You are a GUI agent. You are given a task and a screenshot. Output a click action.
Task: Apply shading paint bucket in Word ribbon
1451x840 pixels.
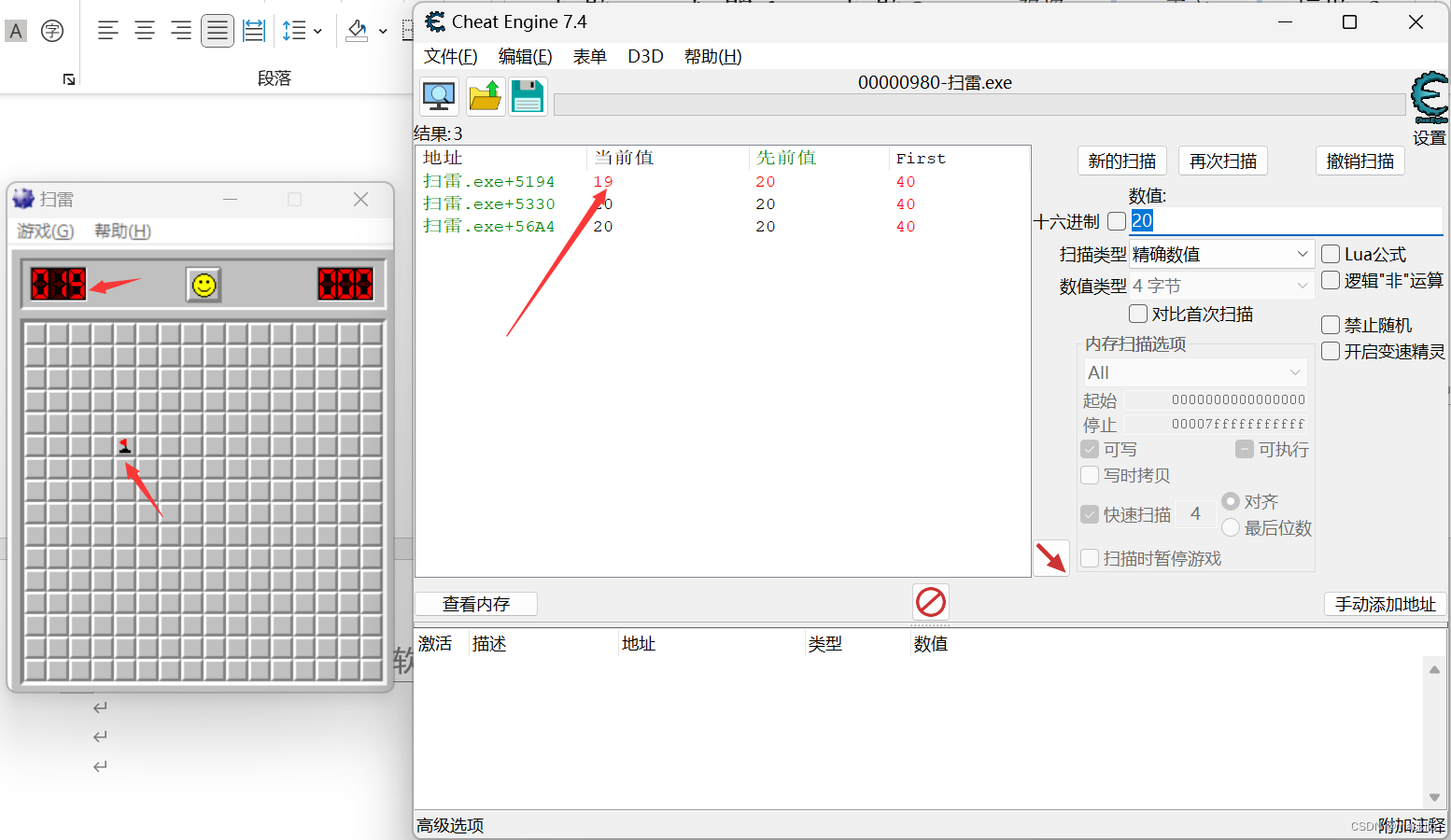click(x=357, y=31)
